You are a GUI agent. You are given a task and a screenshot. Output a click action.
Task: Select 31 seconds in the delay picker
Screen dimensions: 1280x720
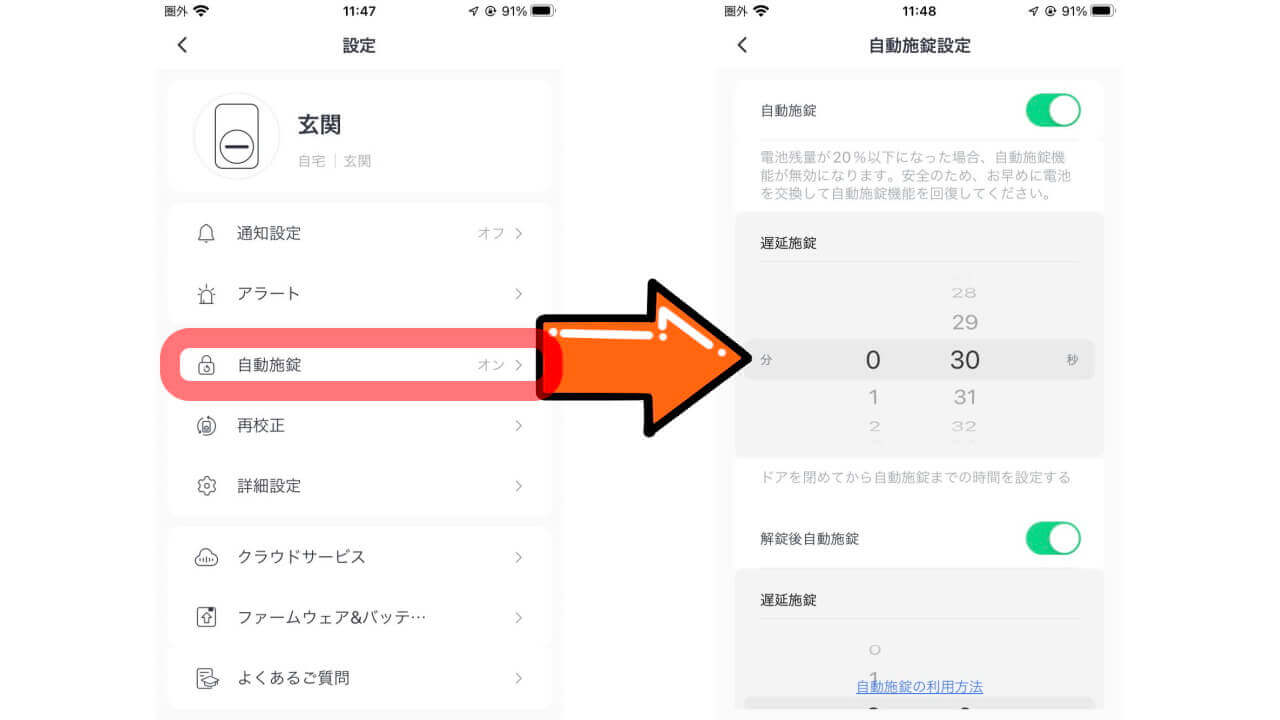965,397
